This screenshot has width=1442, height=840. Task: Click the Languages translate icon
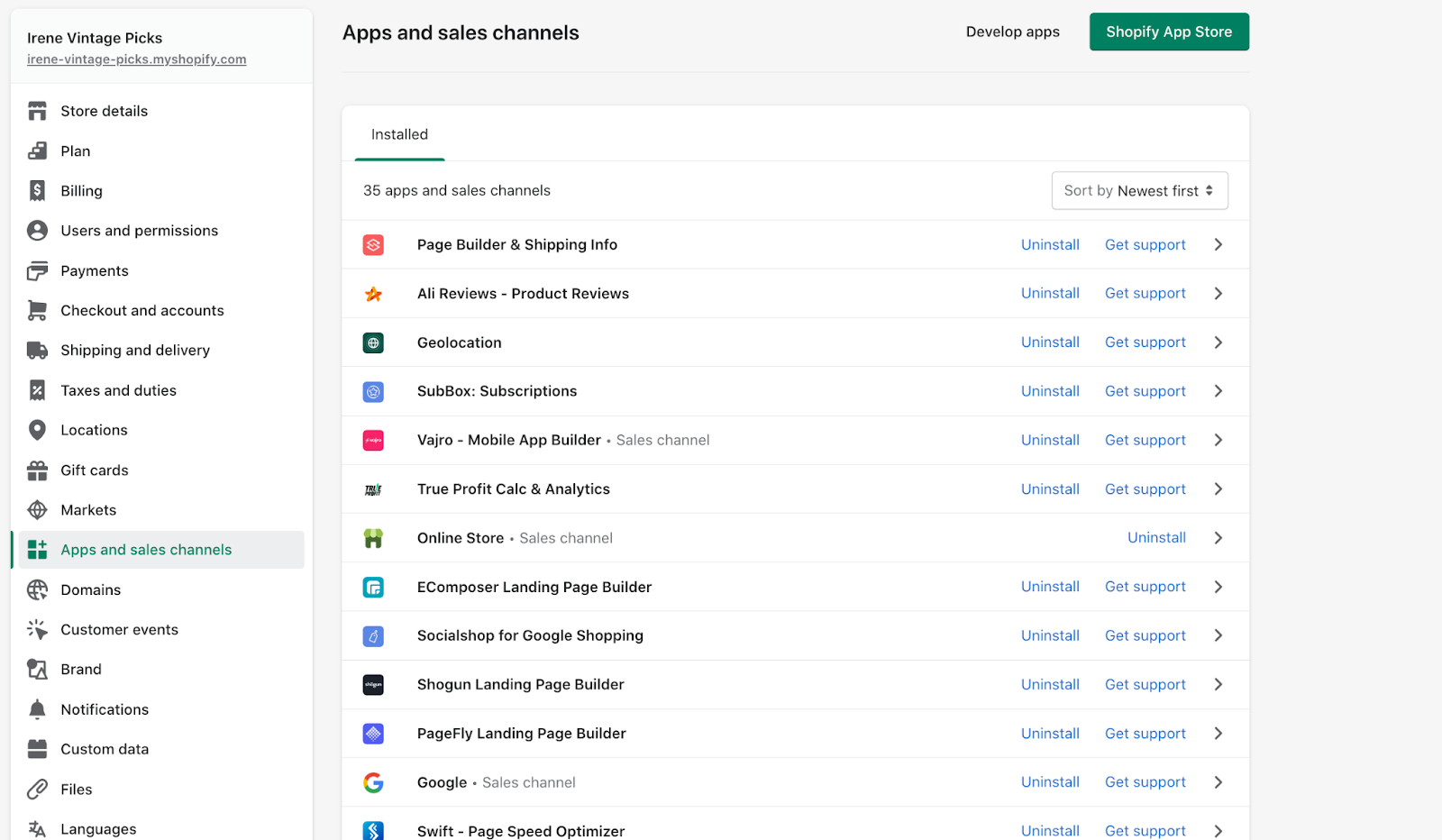coord(37,828)
